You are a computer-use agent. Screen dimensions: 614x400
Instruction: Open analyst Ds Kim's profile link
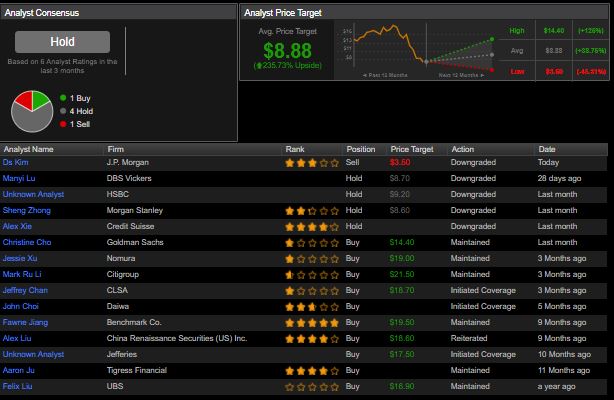pos(15,162)
